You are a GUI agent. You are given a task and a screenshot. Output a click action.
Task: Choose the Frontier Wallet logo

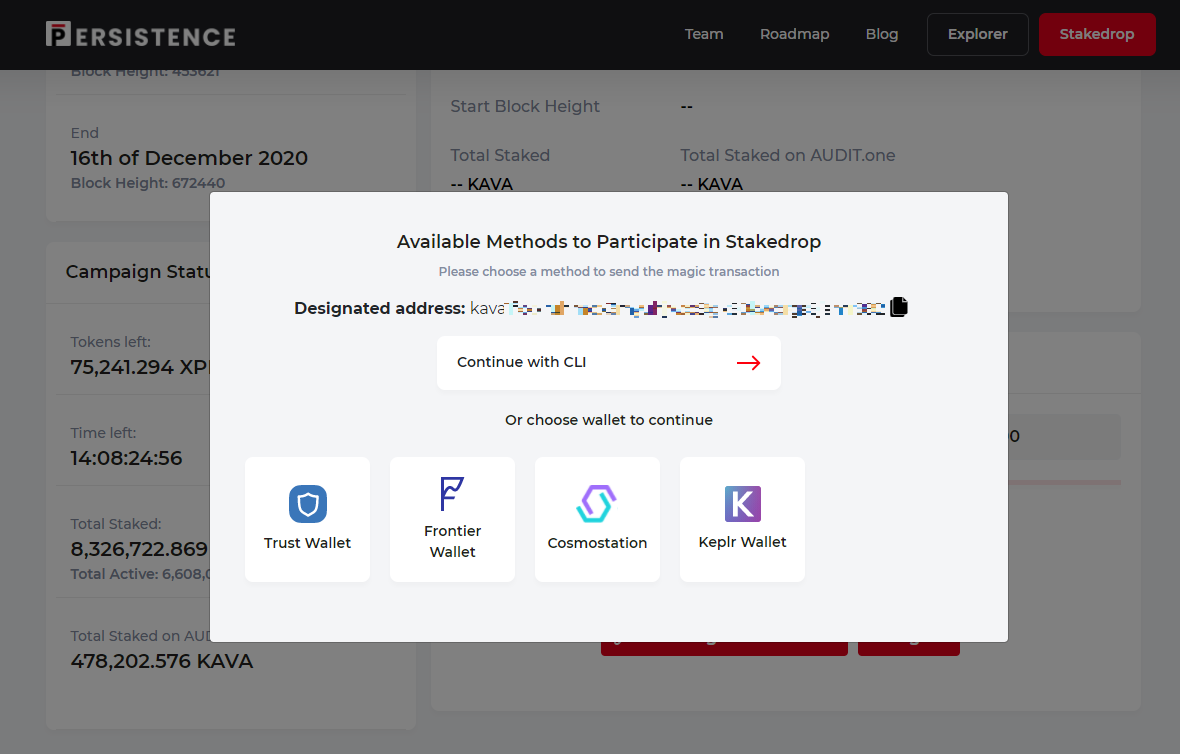(452, 494)
